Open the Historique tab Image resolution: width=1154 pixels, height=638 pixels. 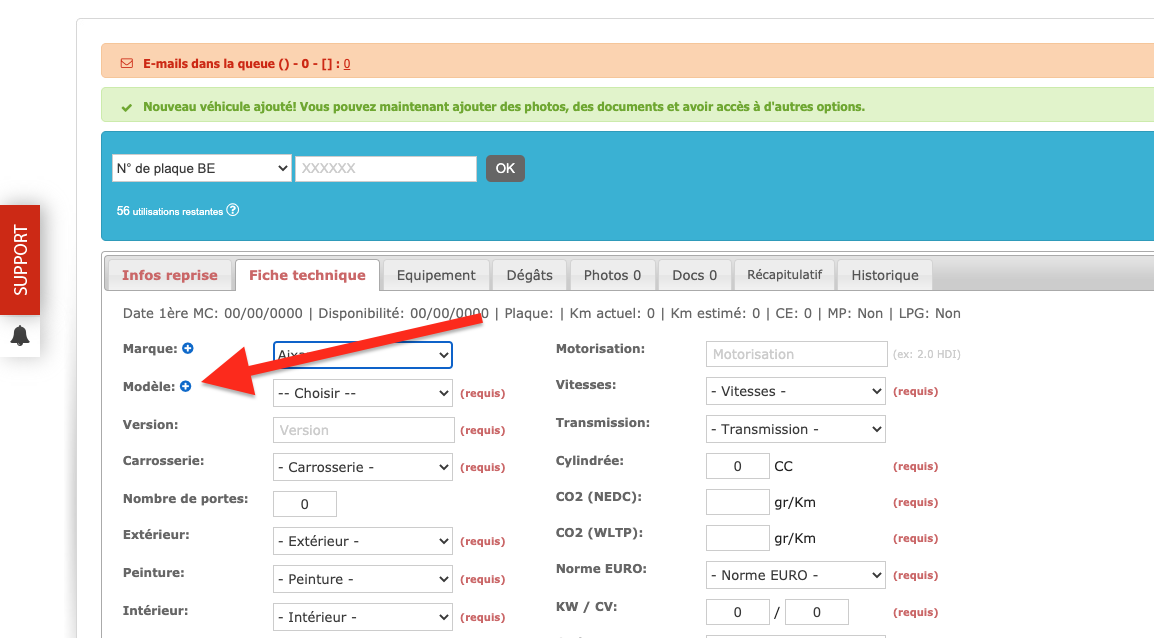(x=885, y=275)
